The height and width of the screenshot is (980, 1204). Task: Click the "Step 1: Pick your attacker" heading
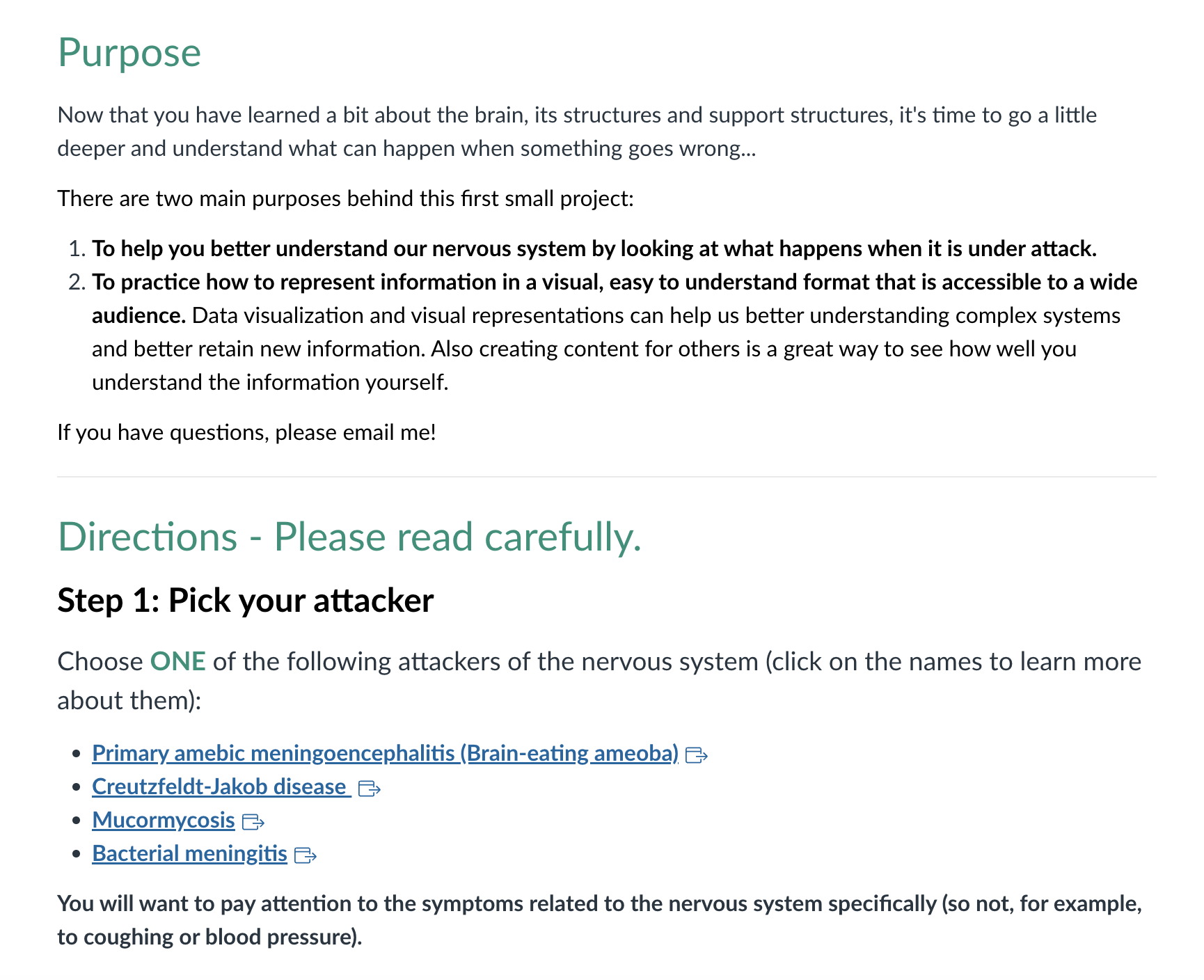246,600
